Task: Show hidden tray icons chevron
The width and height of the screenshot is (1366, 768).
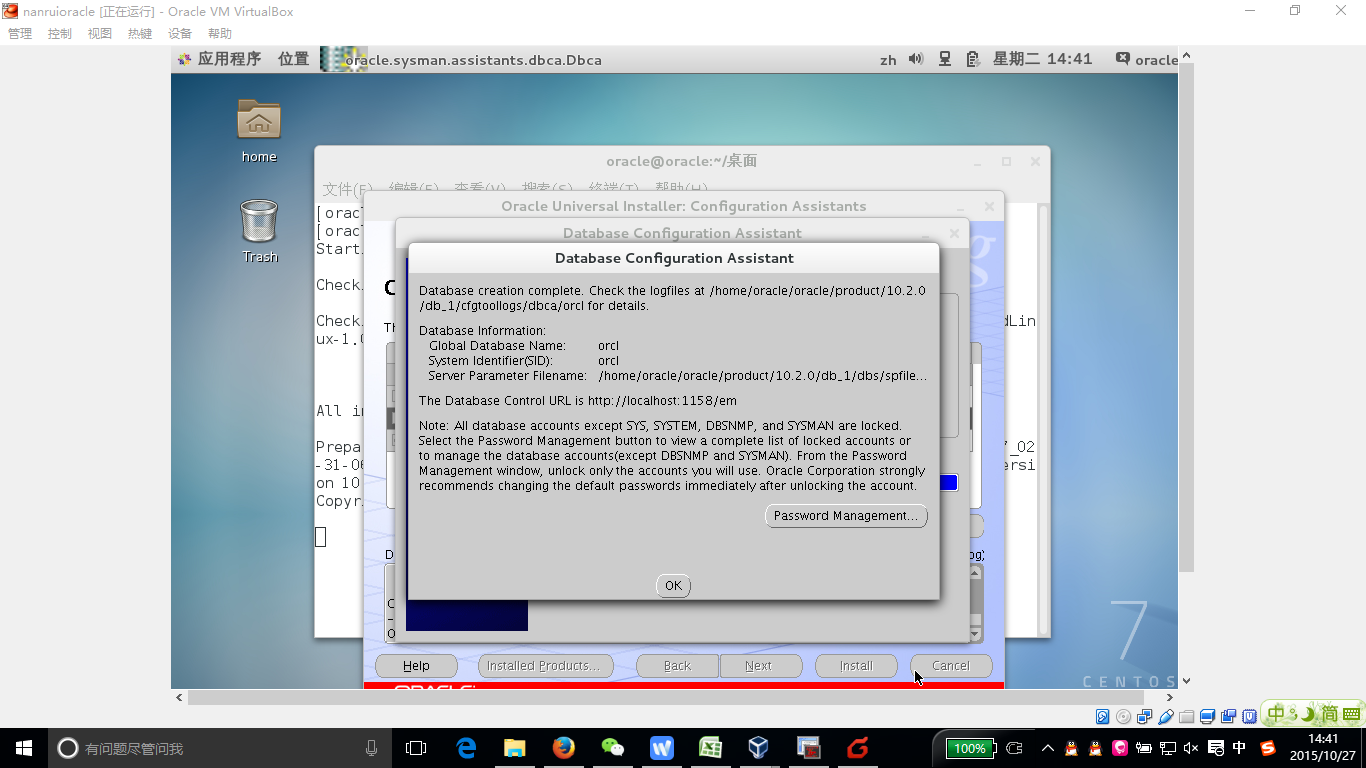Action: click(1047, 748)
